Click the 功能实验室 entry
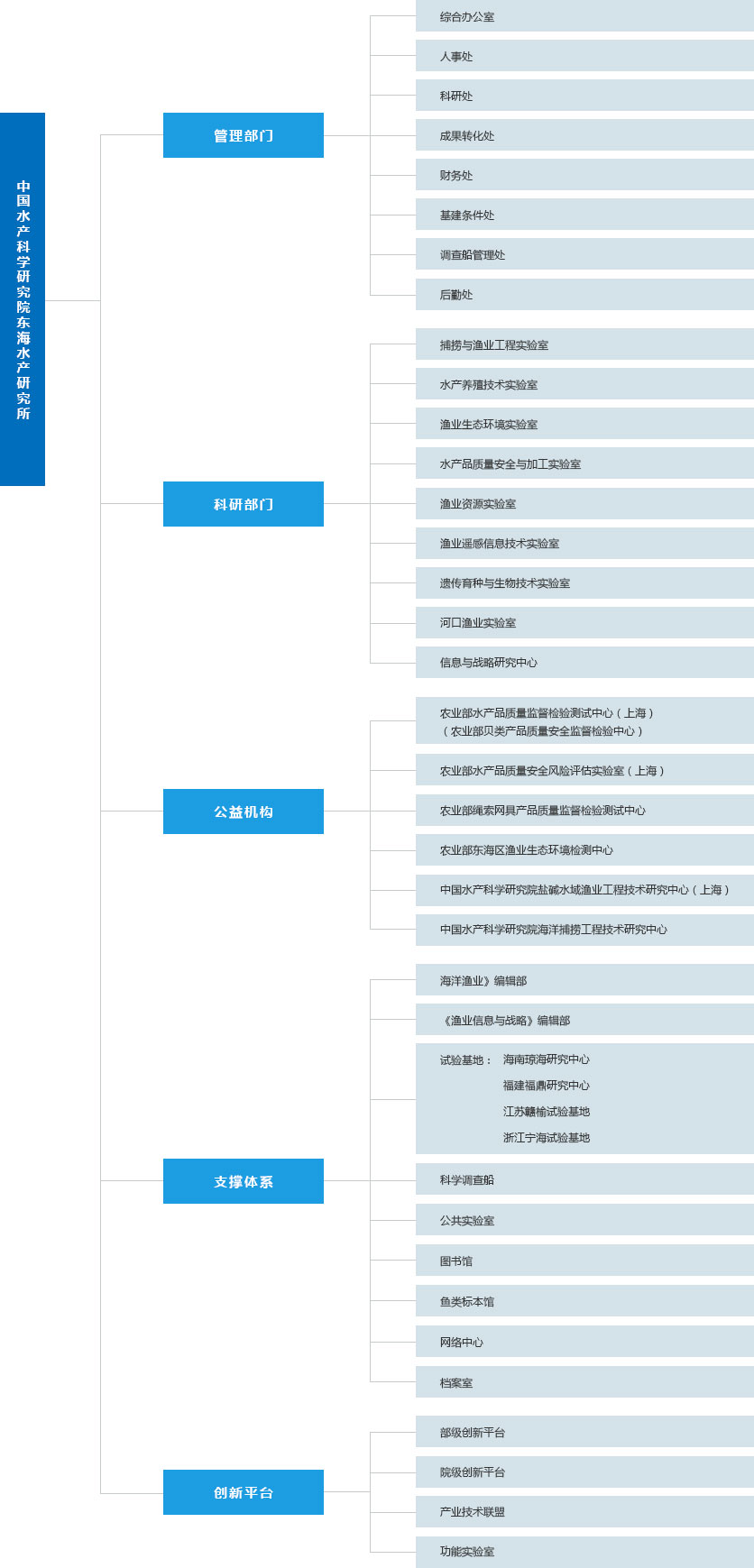Image resolution: width=754 pixels, height=1568 pixels. 584,1552
